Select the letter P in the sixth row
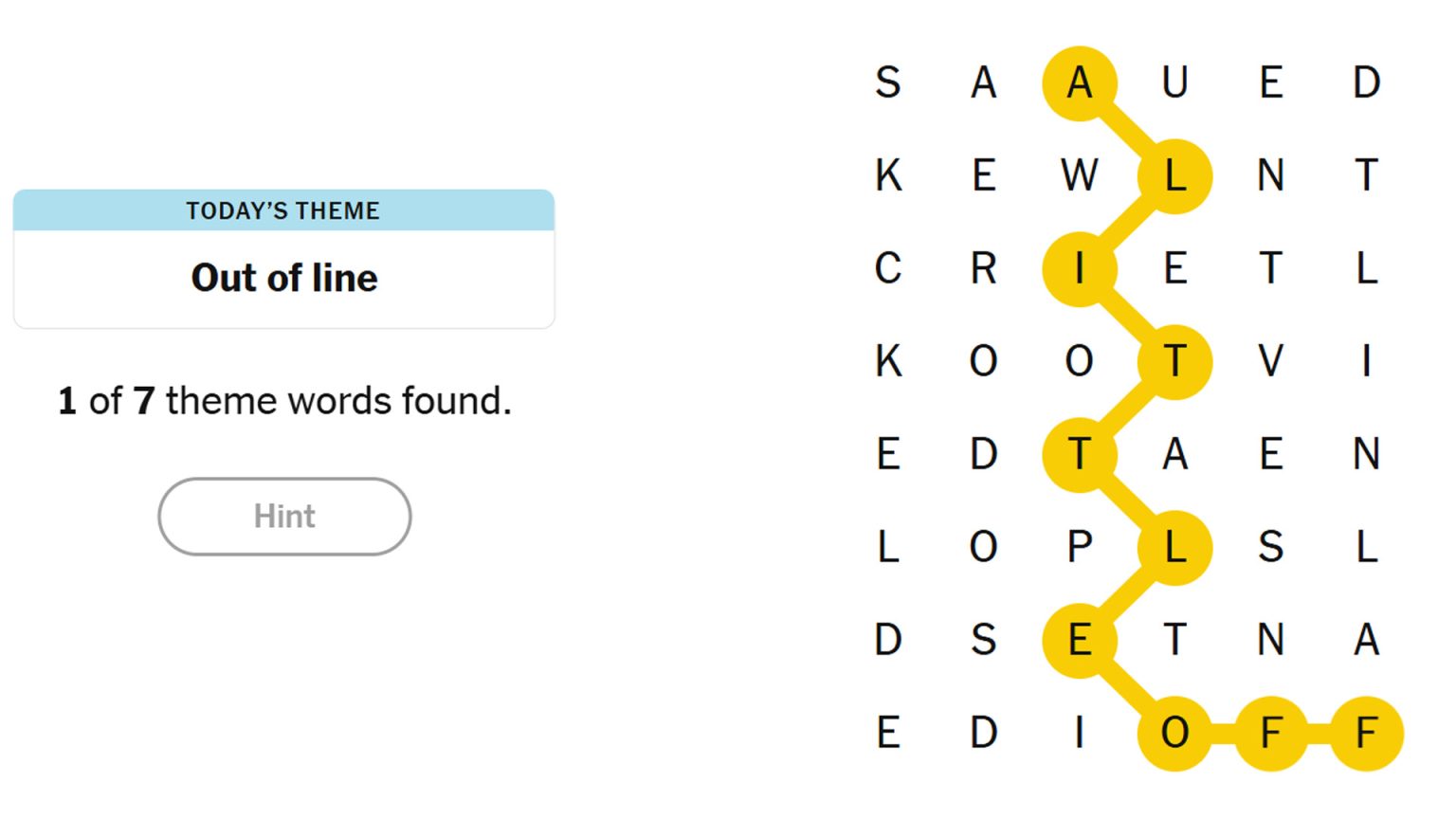The height and width of the screenshot is (819, 1456). [1080, 546]
